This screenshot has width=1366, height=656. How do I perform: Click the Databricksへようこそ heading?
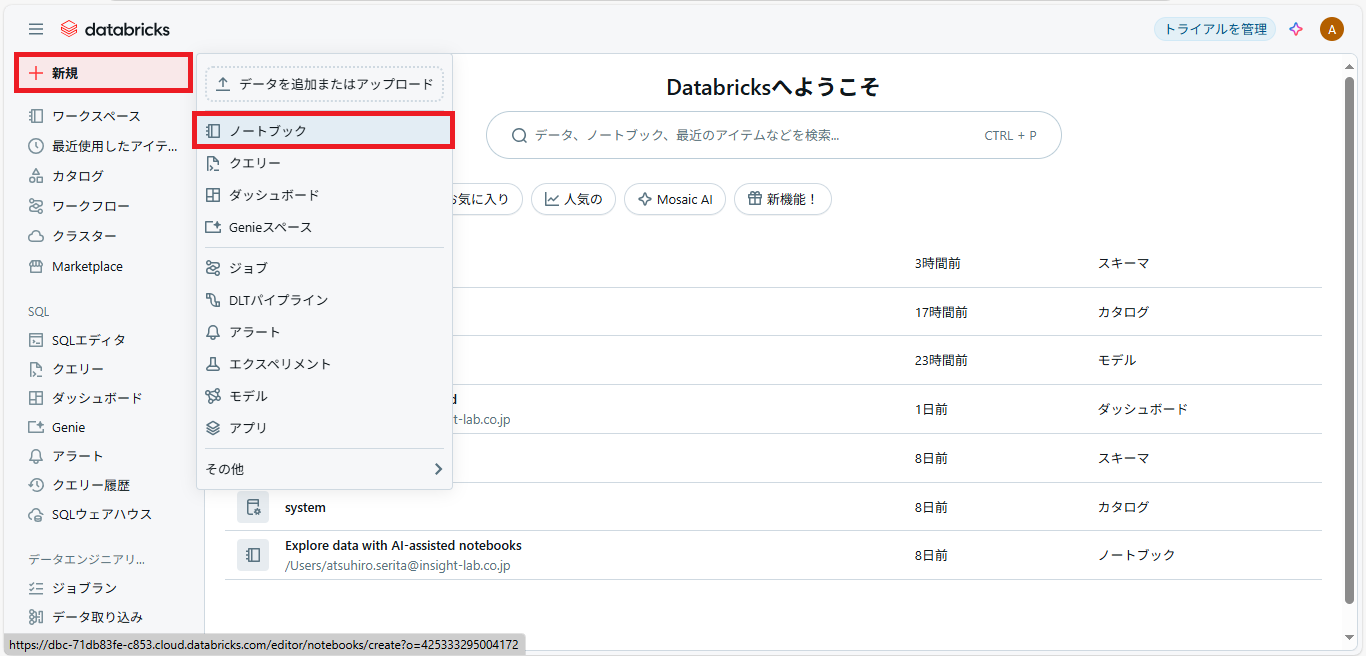[773, 87]
